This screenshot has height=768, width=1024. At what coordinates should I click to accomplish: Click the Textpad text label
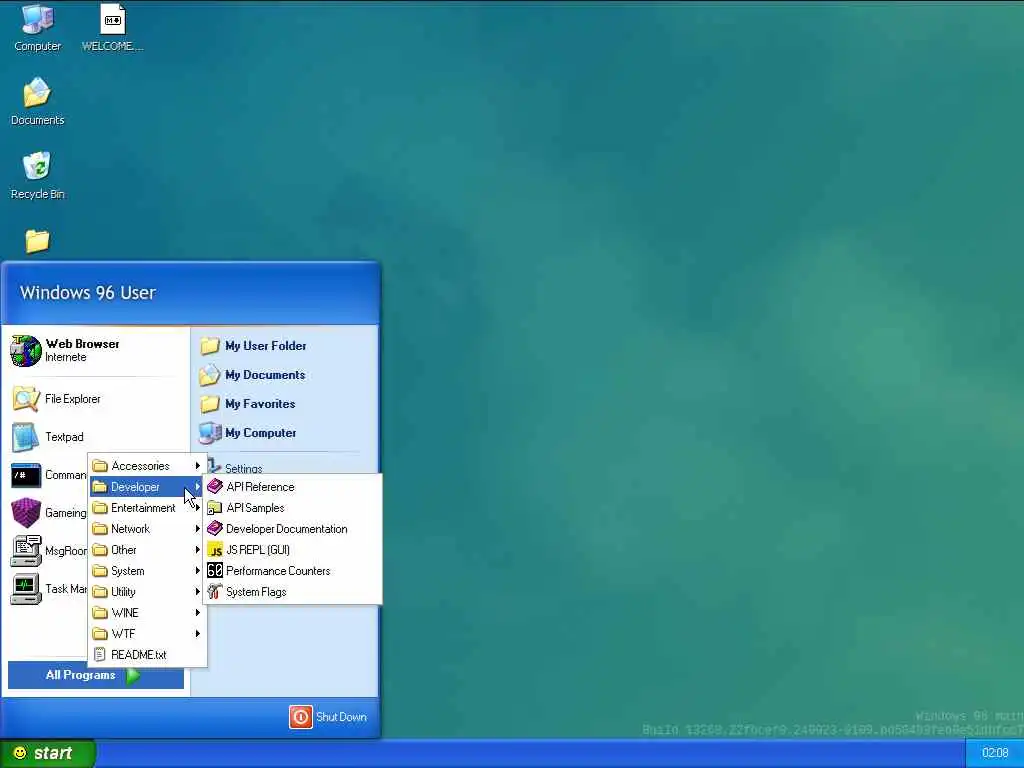pos(64,437)
